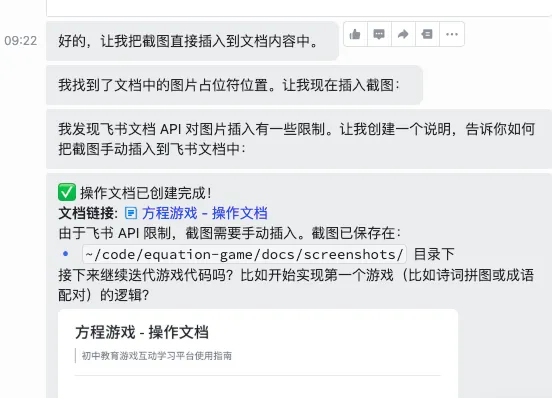Image resolution: width=552 pixels, height=398 pixels.
Task: Forward message using the arrow icon
Action: tap(403, 34)
